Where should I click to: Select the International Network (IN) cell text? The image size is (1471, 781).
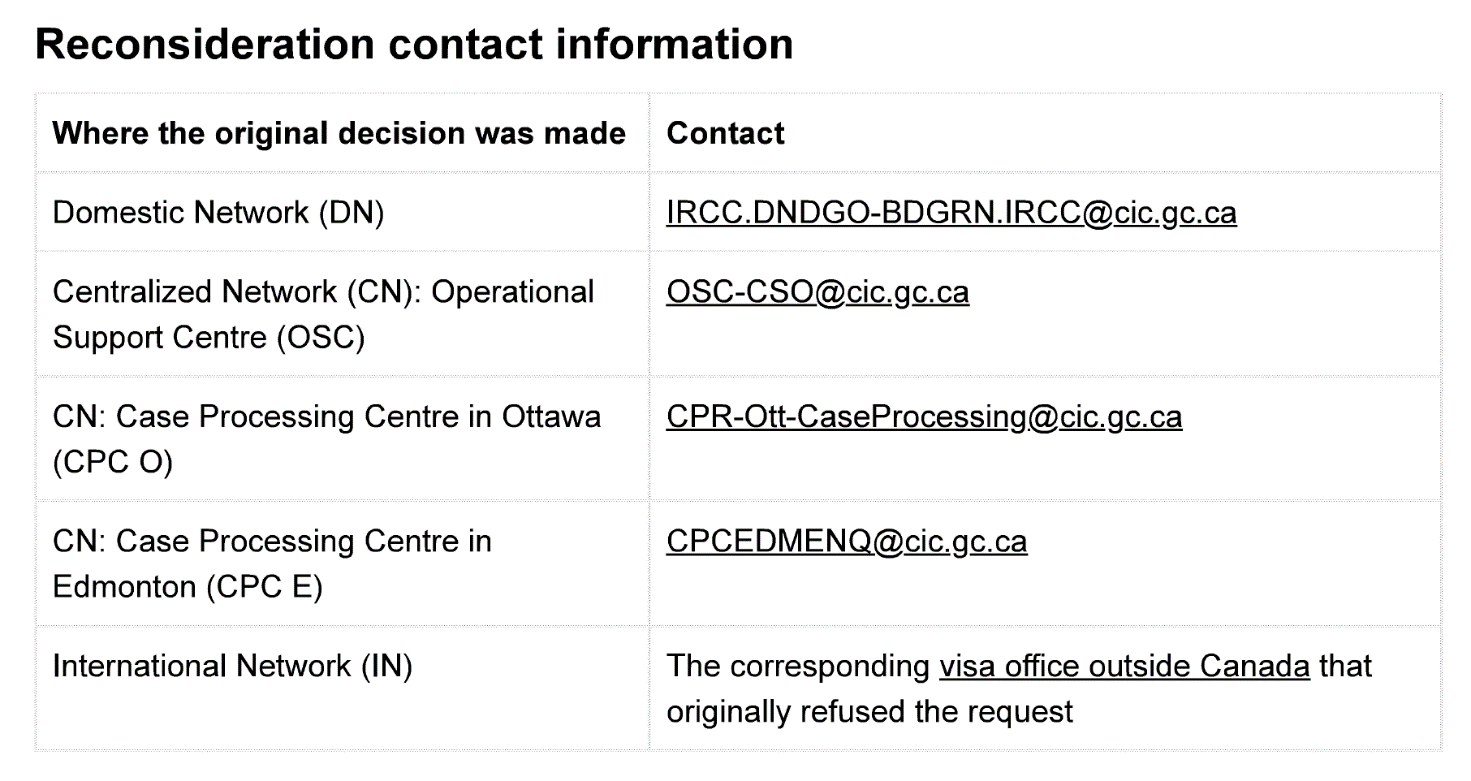coord(232,665)
